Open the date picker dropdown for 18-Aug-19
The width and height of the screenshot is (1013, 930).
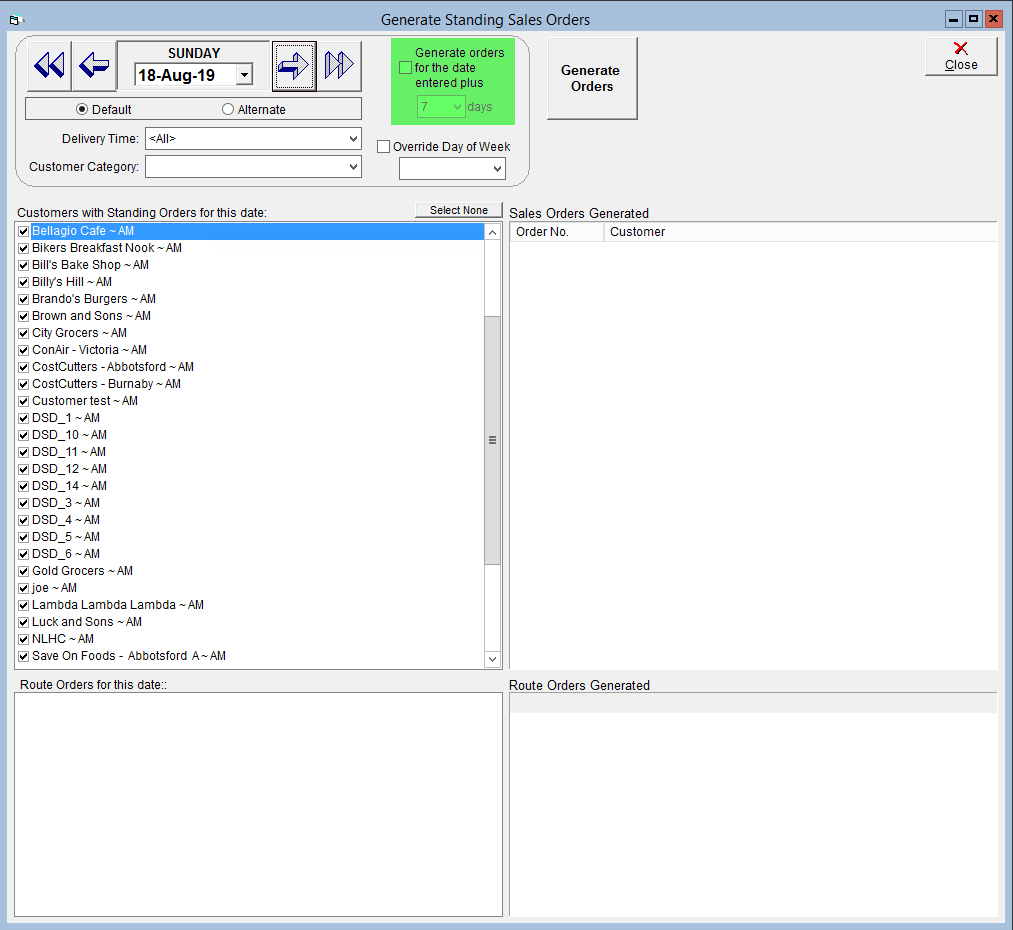pyautogui.click(x=244, y=75)
